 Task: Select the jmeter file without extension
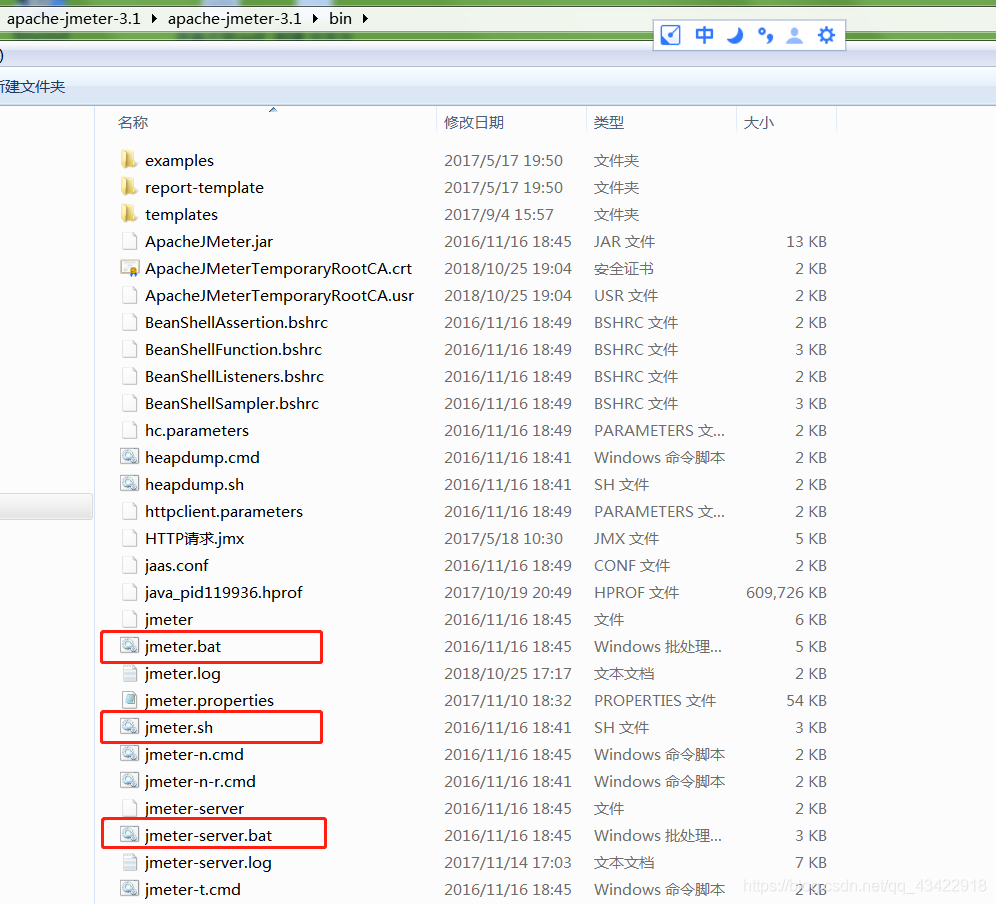169,619
